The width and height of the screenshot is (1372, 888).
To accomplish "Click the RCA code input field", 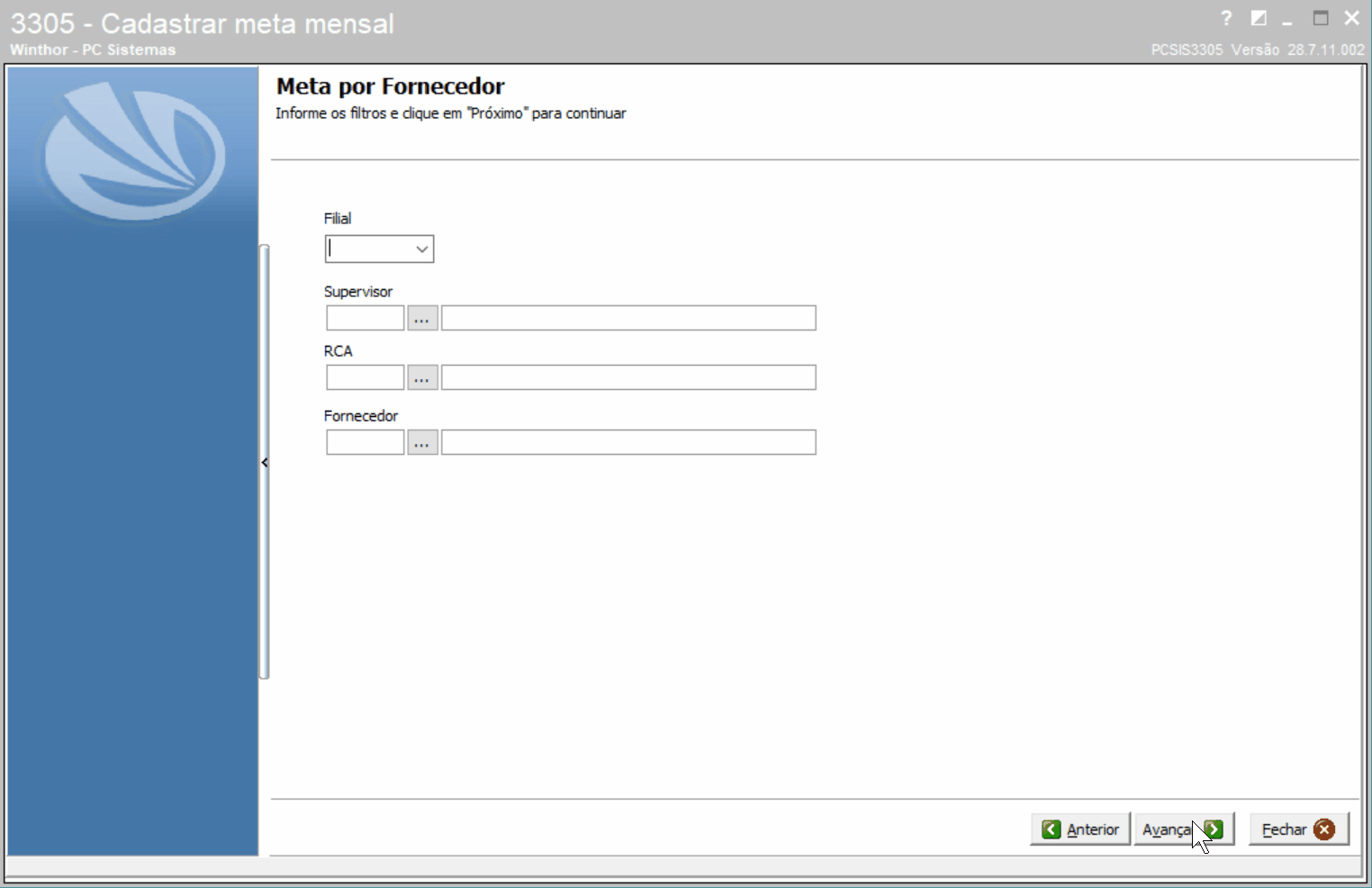I will coord(365,377).
